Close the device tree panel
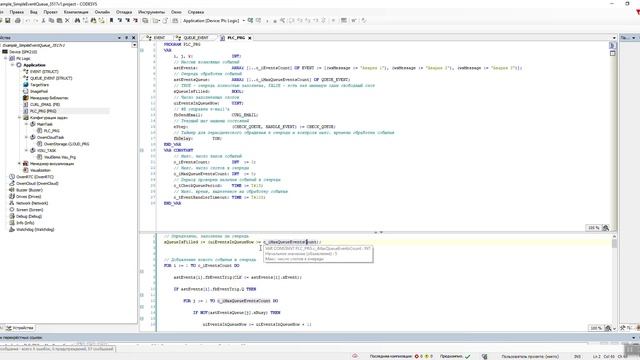This screenshot has width=640, height=360. (133, 38)
